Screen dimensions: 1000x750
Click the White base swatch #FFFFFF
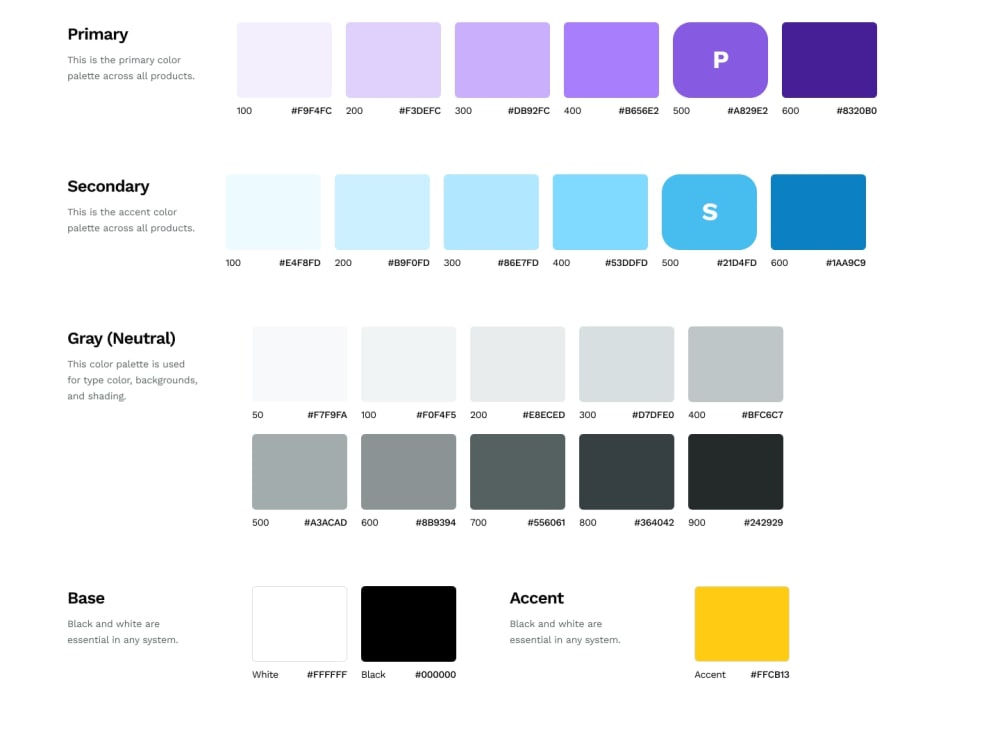click(x=299, y=623)
